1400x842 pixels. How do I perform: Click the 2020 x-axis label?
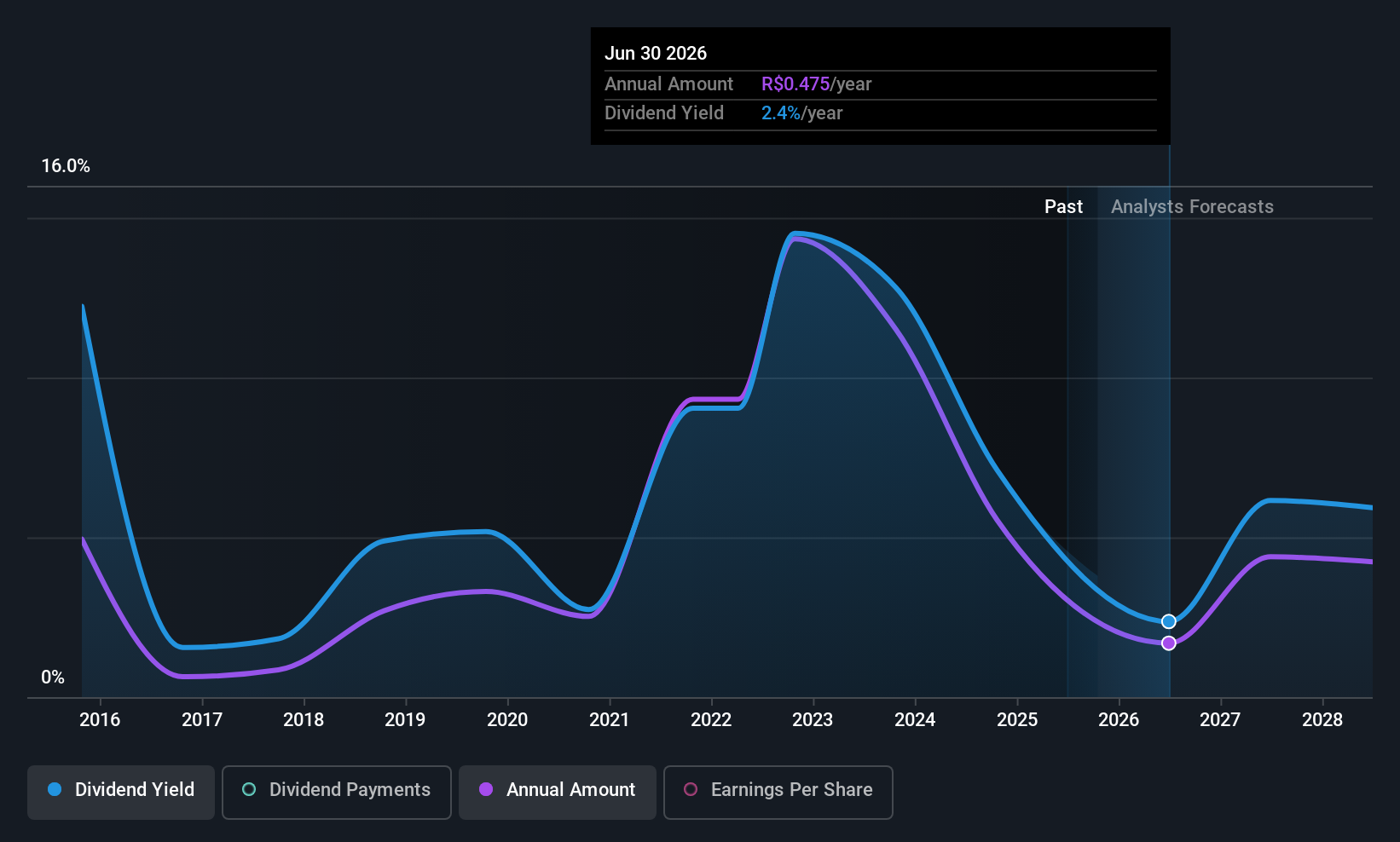pos(507,720)
